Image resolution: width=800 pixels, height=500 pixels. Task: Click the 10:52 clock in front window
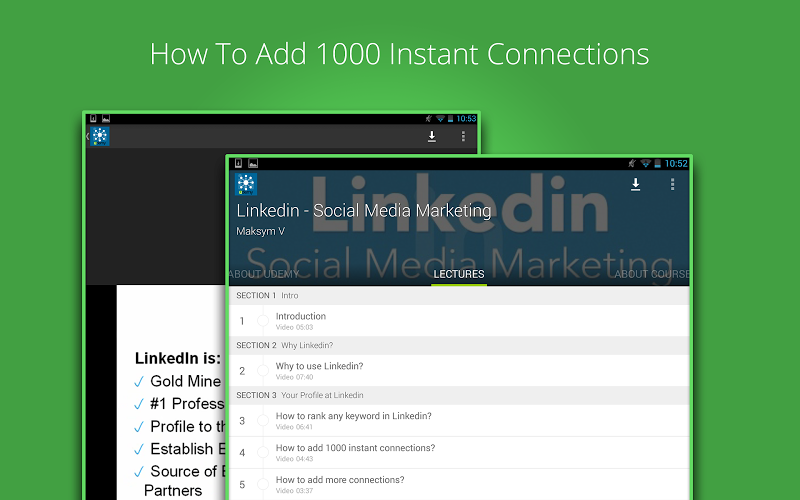pos(676,163)
